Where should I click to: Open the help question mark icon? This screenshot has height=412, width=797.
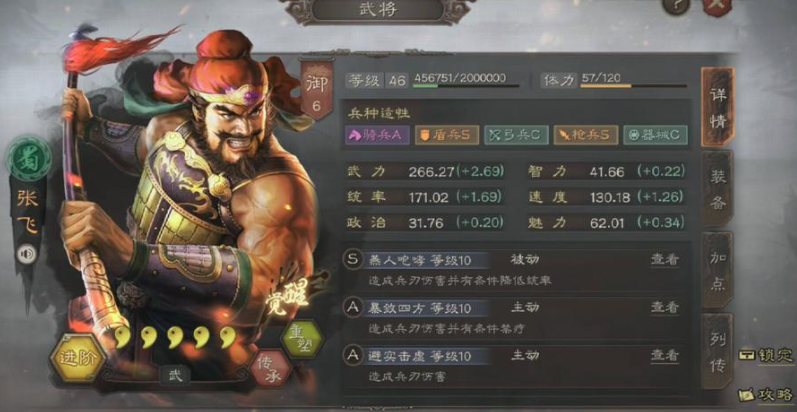click(676, 5)
